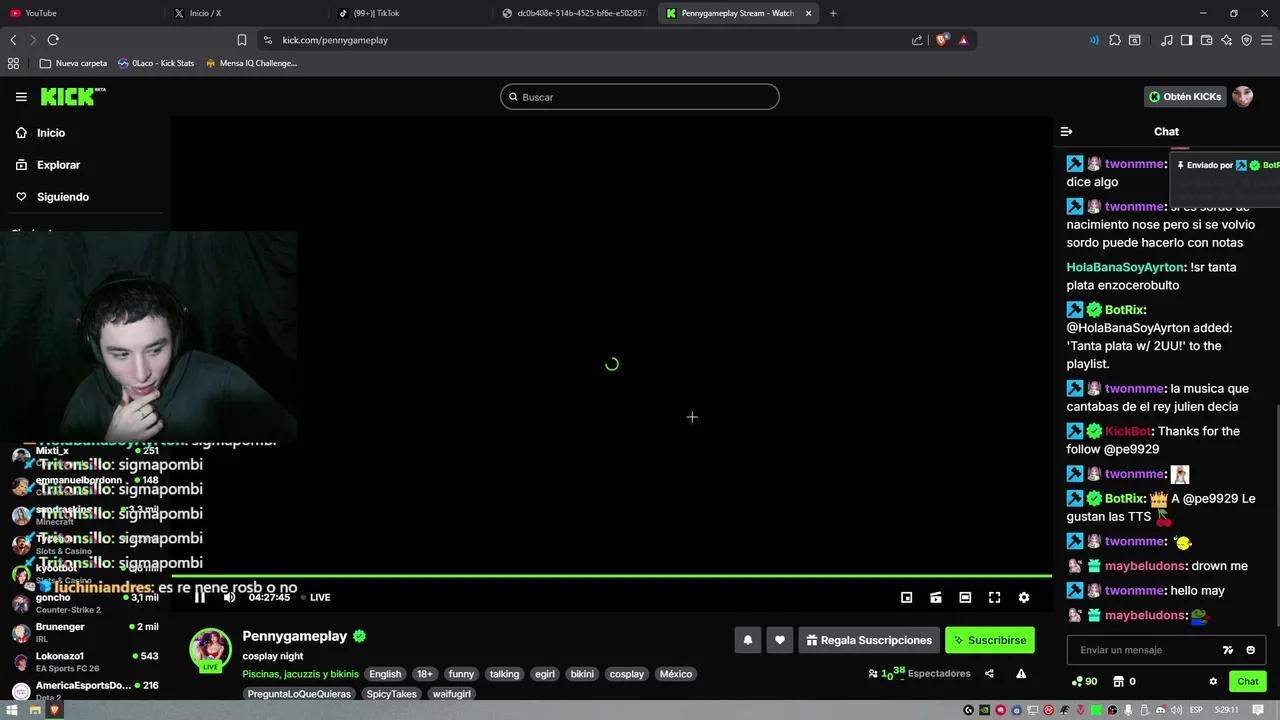
Task: Send message with green Chat button
Action: [1248, 681]
